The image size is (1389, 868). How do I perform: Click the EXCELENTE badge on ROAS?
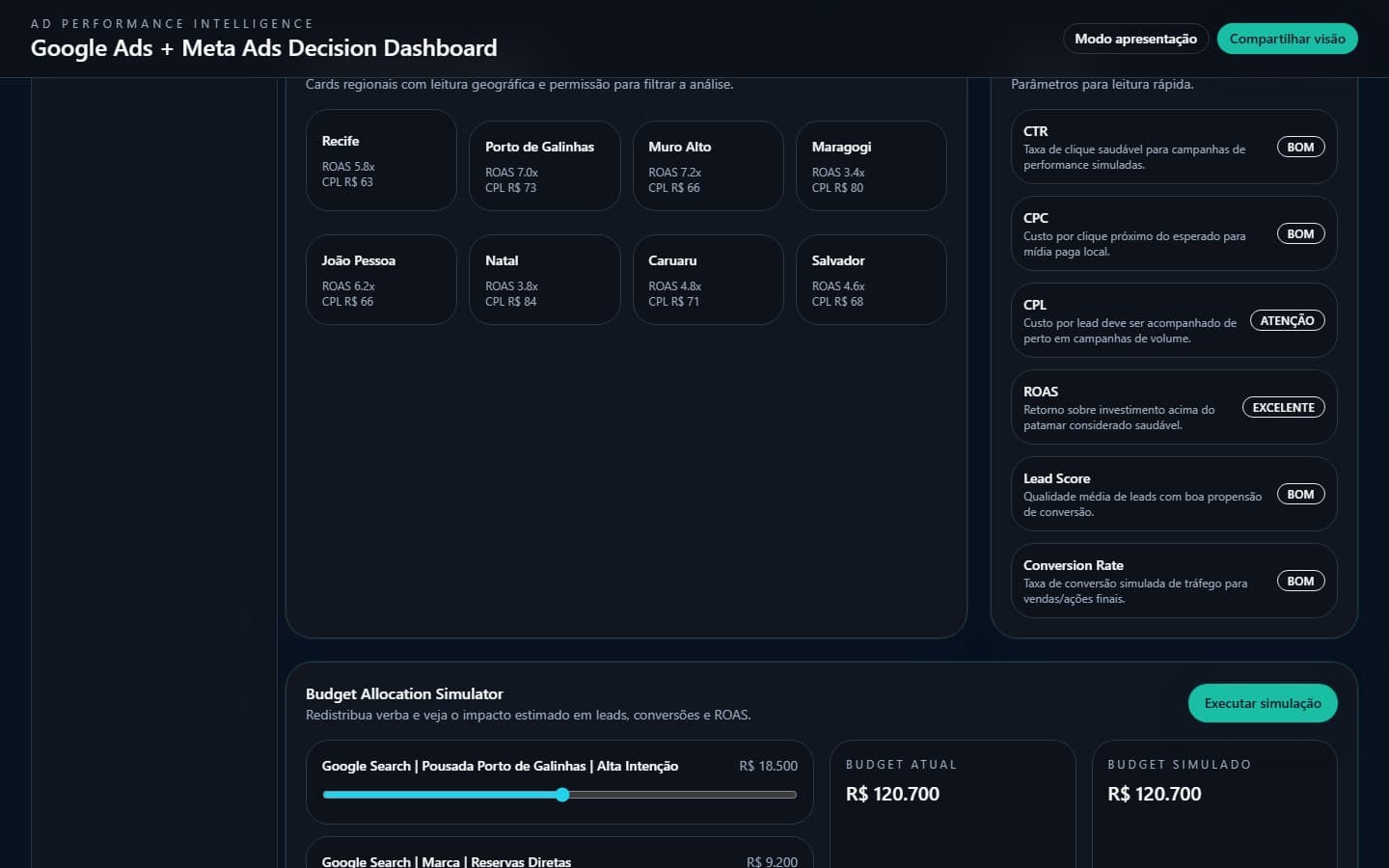pyautogui.click(x=1283, y=408)
